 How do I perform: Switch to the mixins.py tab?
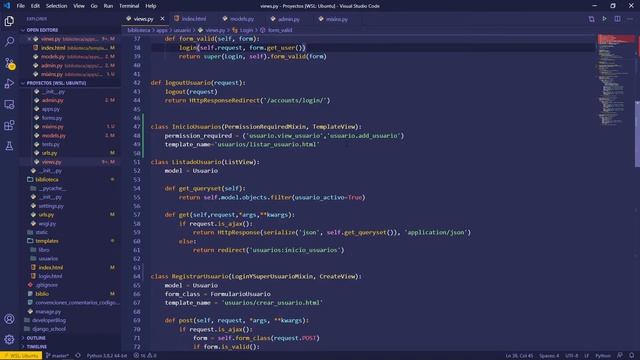tap(333, 19)
